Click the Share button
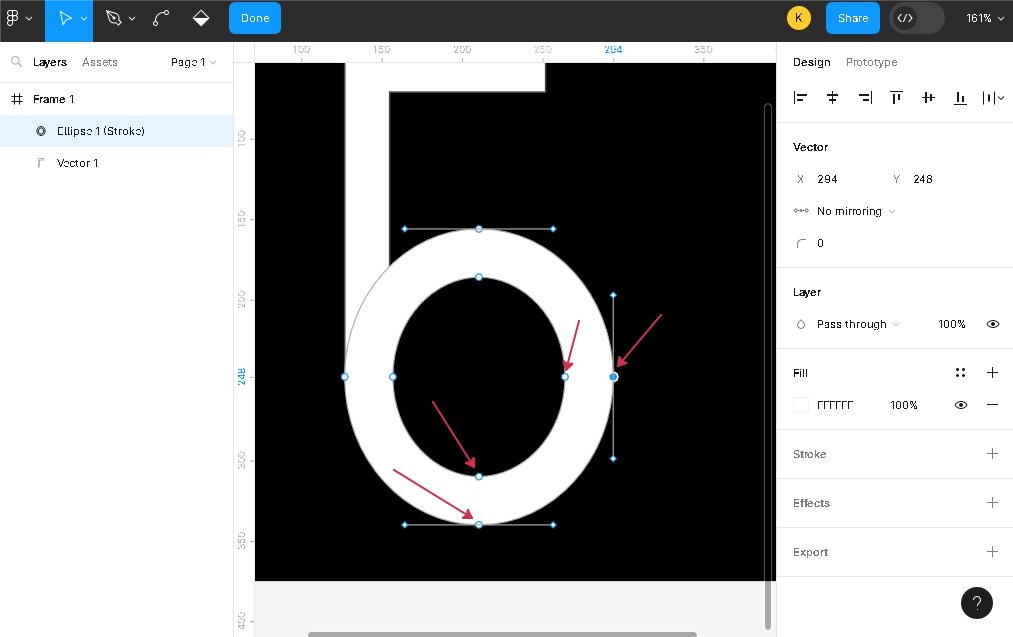Viewport: 1013px width, 637px height. click(852, 18)
